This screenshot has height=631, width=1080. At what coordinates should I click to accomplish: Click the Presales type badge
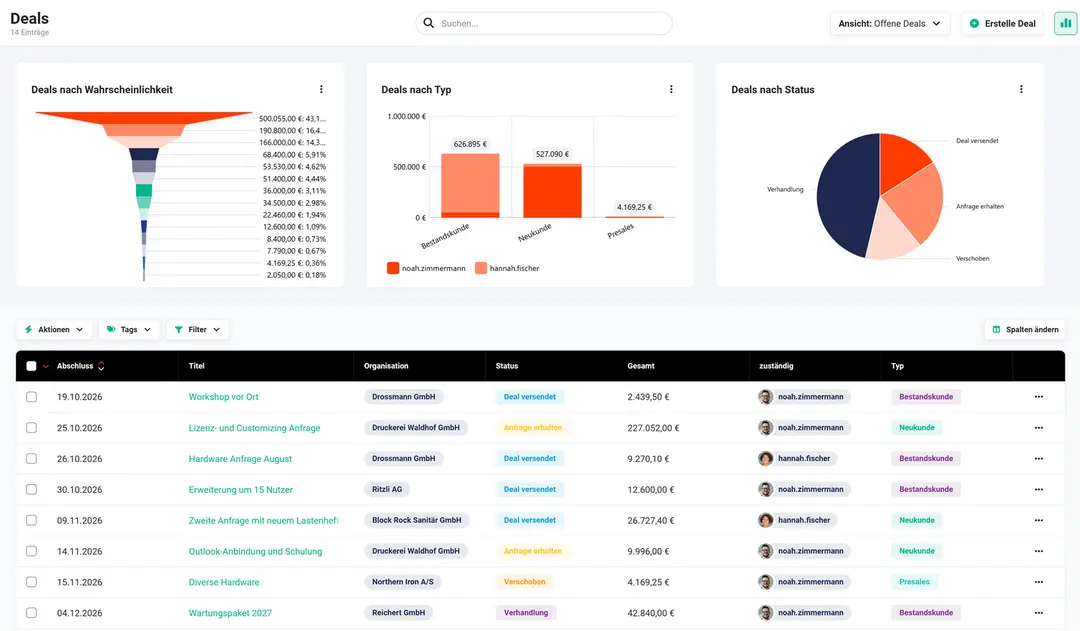(x=914, y=582)
